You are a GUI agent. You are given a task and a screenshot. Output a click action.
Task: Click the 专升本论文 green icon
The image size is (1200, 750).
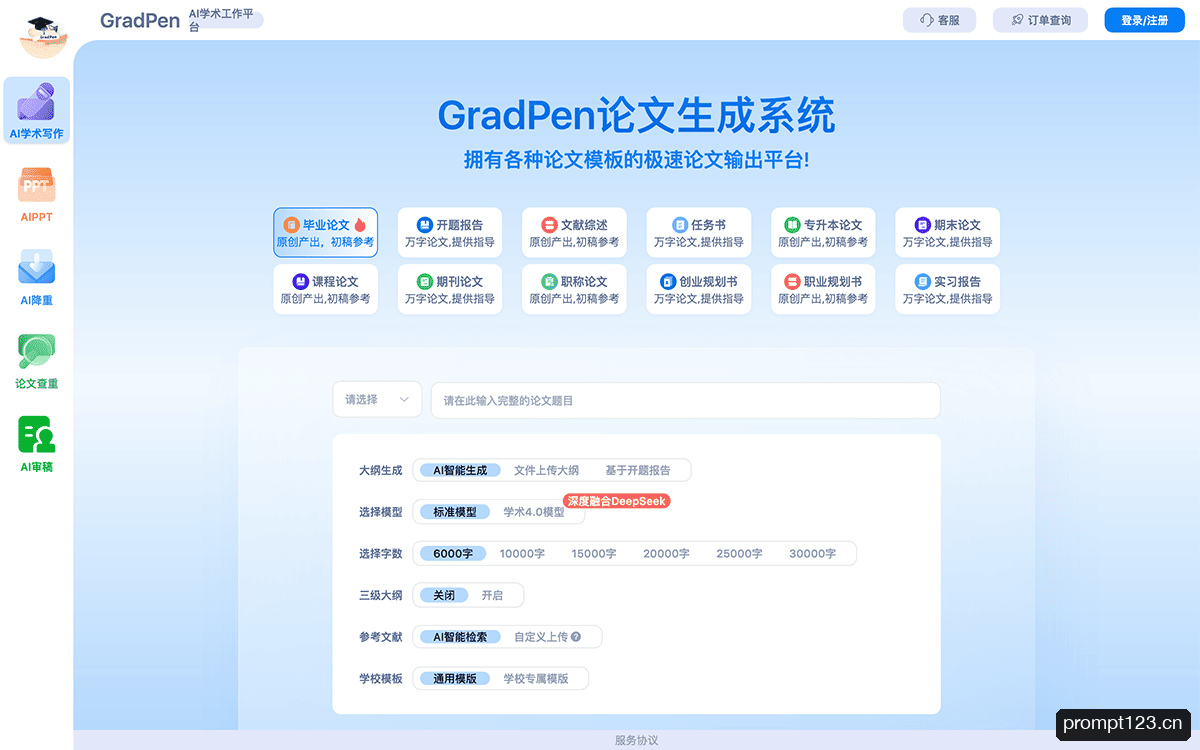point(792,225)
